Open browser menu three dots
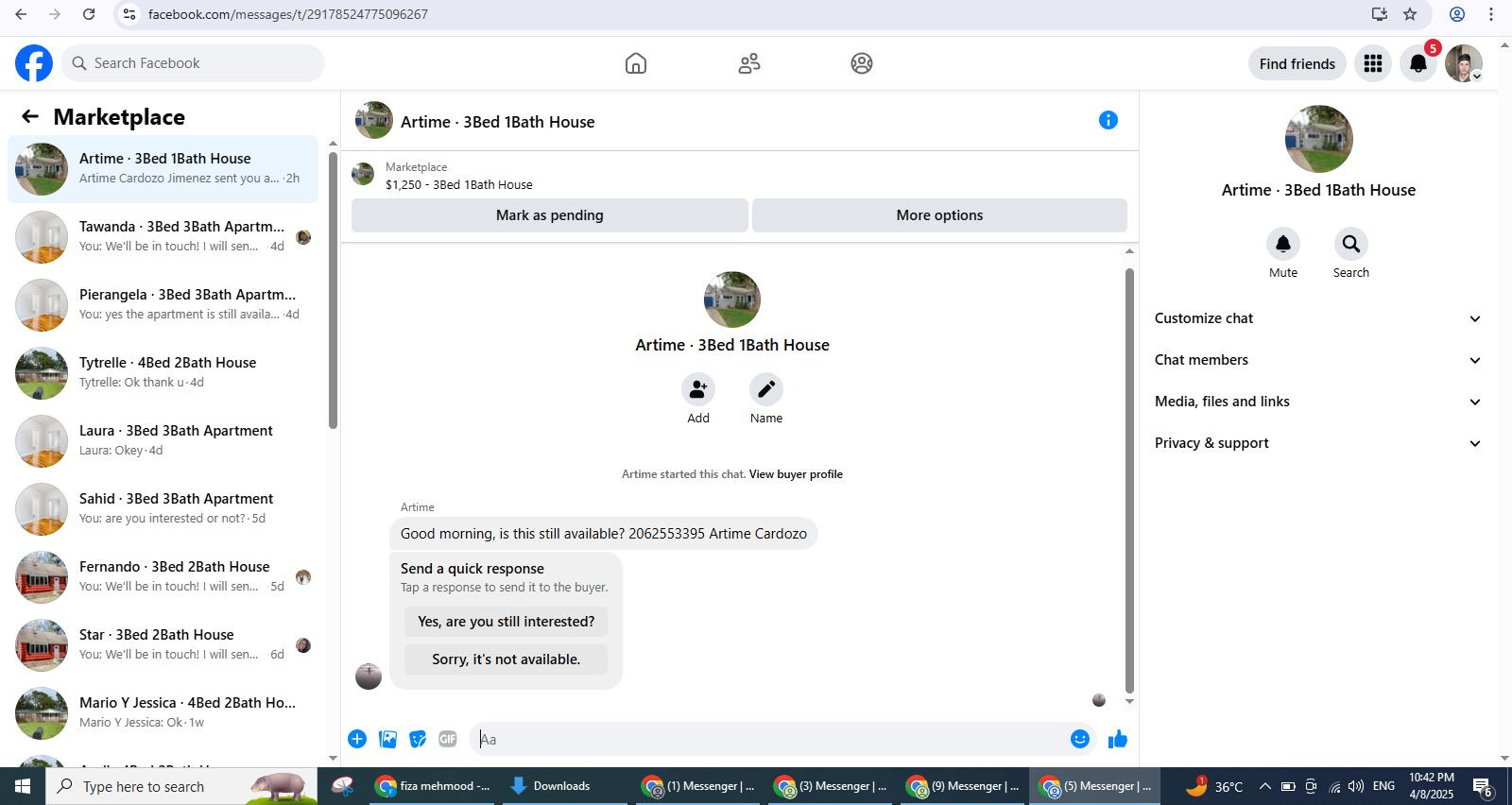This screenshot has width=1512, height=805. coord(1491,14)
